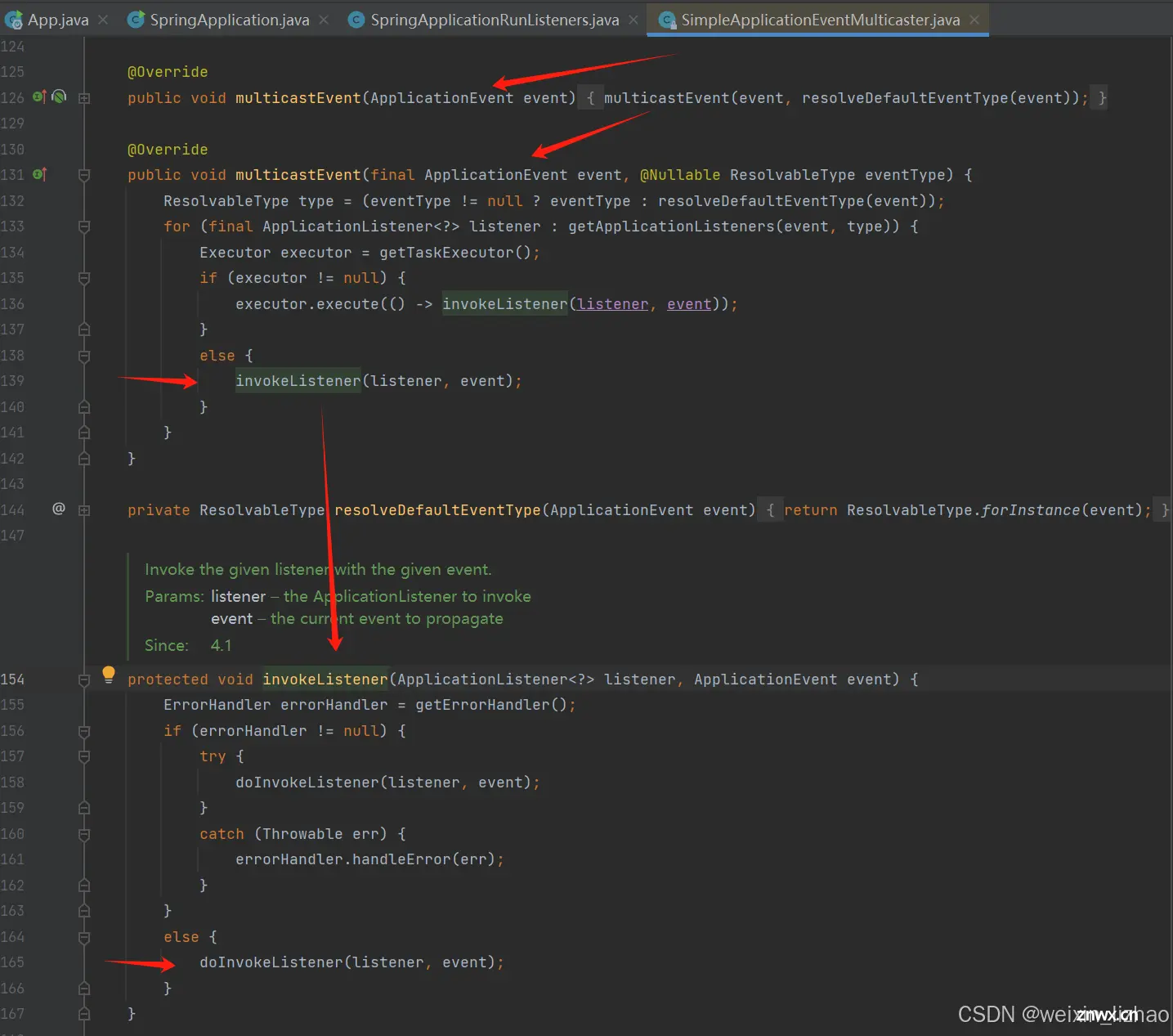The height and width of the screenshot is (1036, 1173).
Task: Click the SimpleApplicationEventMulticaster.java tab file icon
Action: click(x=667, y=20)
